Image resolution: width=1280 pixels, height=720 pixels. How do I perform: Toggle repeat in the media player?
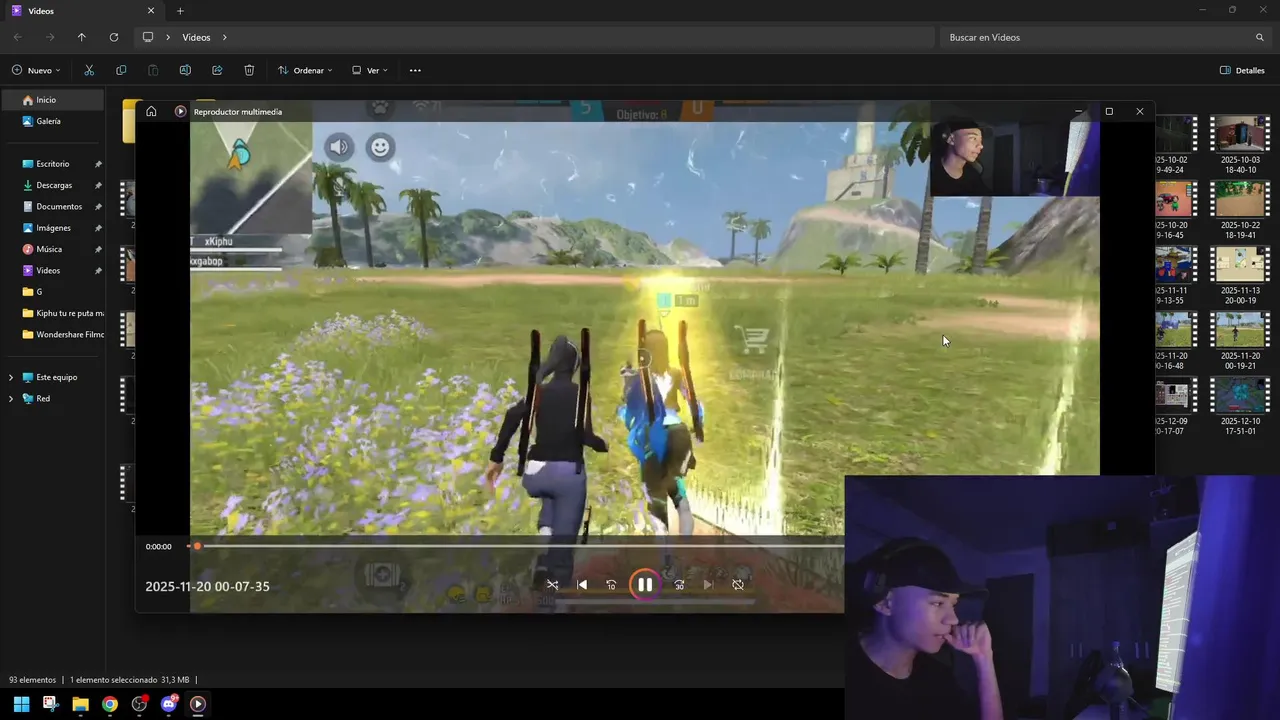(738, 585)
